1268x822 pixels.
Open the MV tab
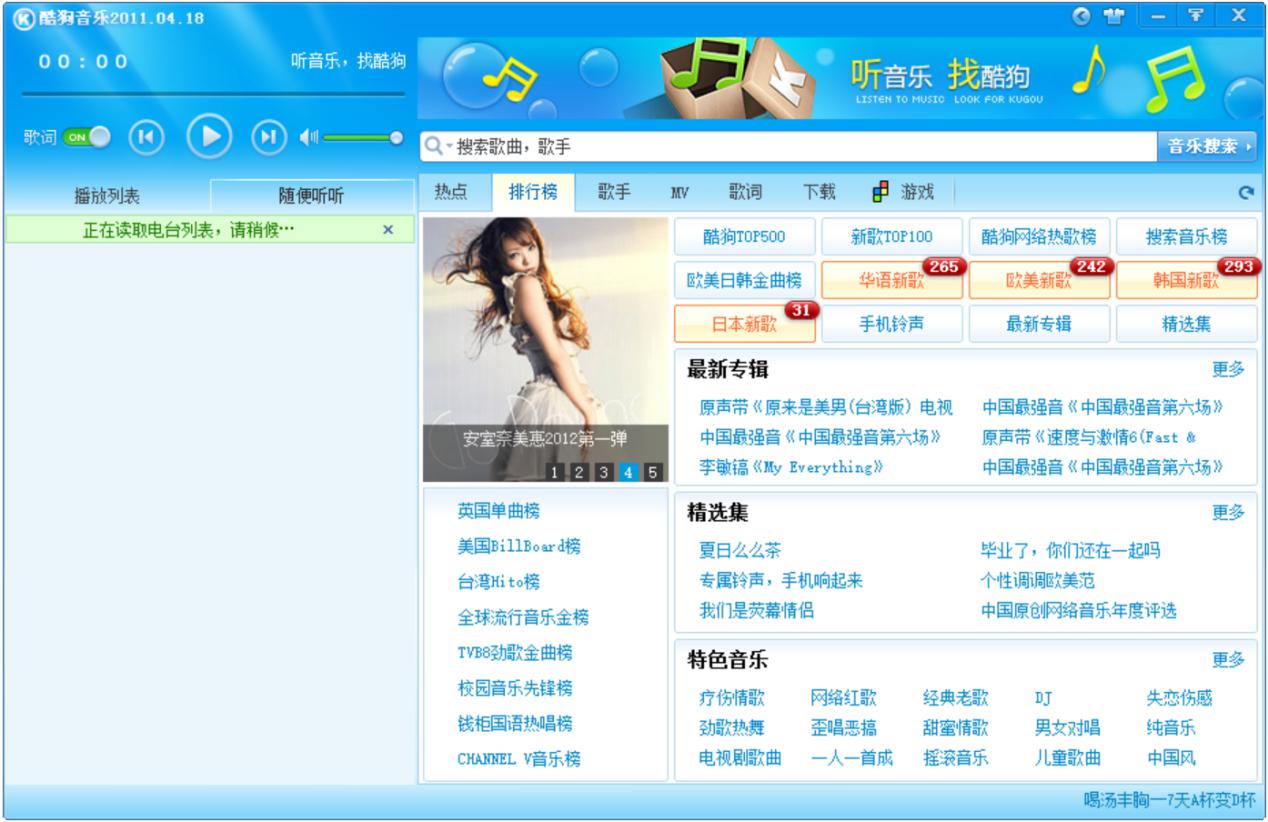[x=679, y=192]
